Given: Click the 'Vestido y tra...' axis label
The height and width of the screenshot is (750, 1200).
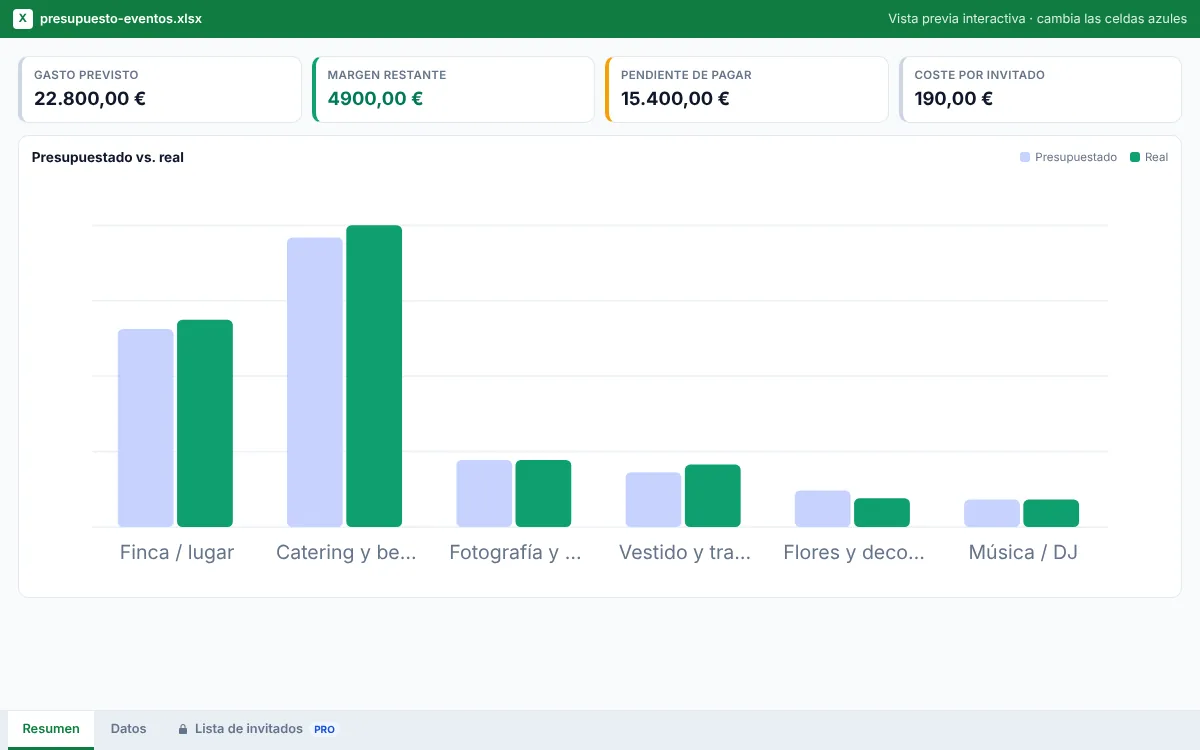Looking at the screenshot, I should (x=685, y=552).
